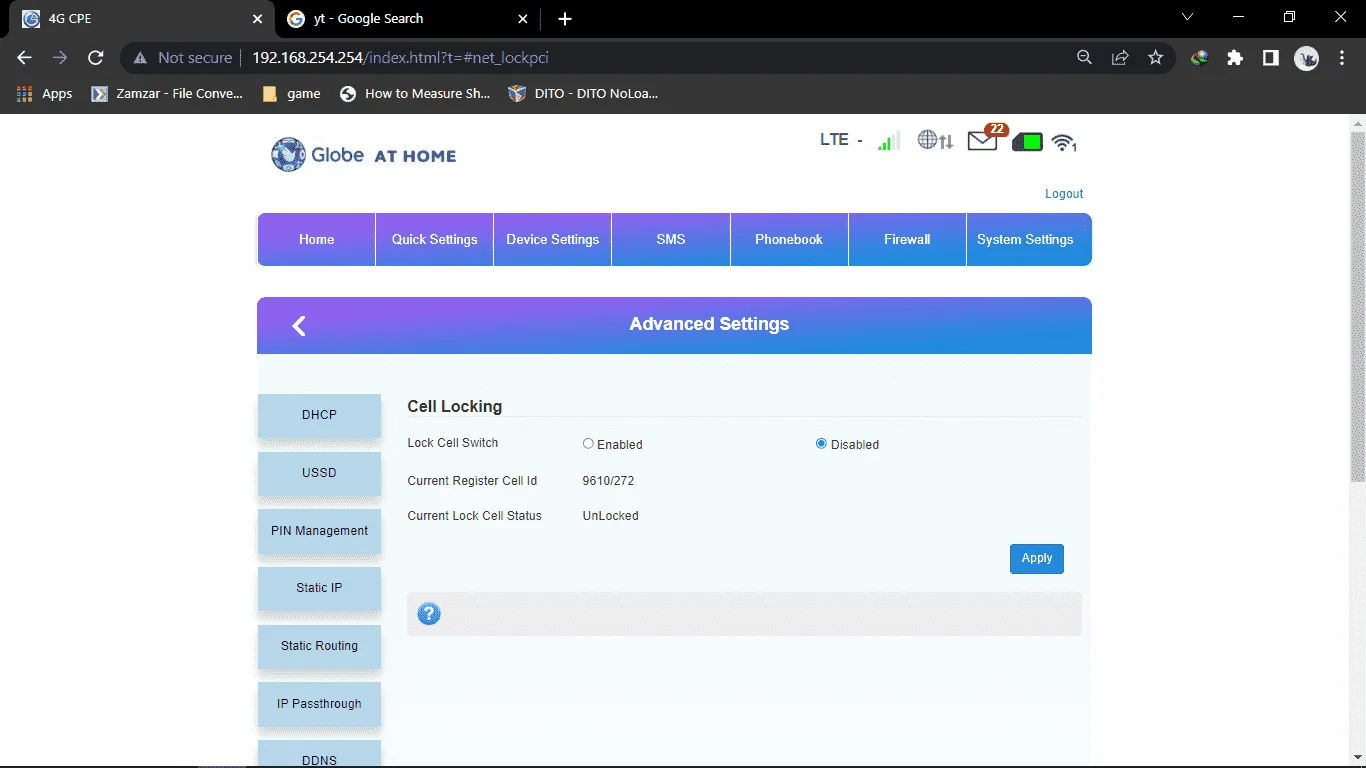Click the green battery status icon
Image resolution: width=1366 pixels, height=768 pixels.
point(1027,142)
